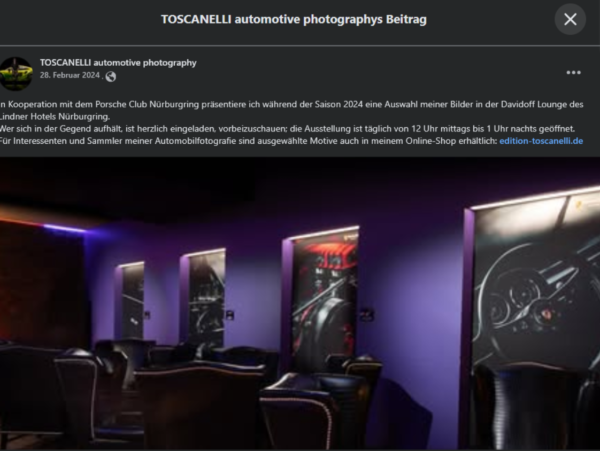Follow the edition-toscanelli.de shop link

click(541, 141)
